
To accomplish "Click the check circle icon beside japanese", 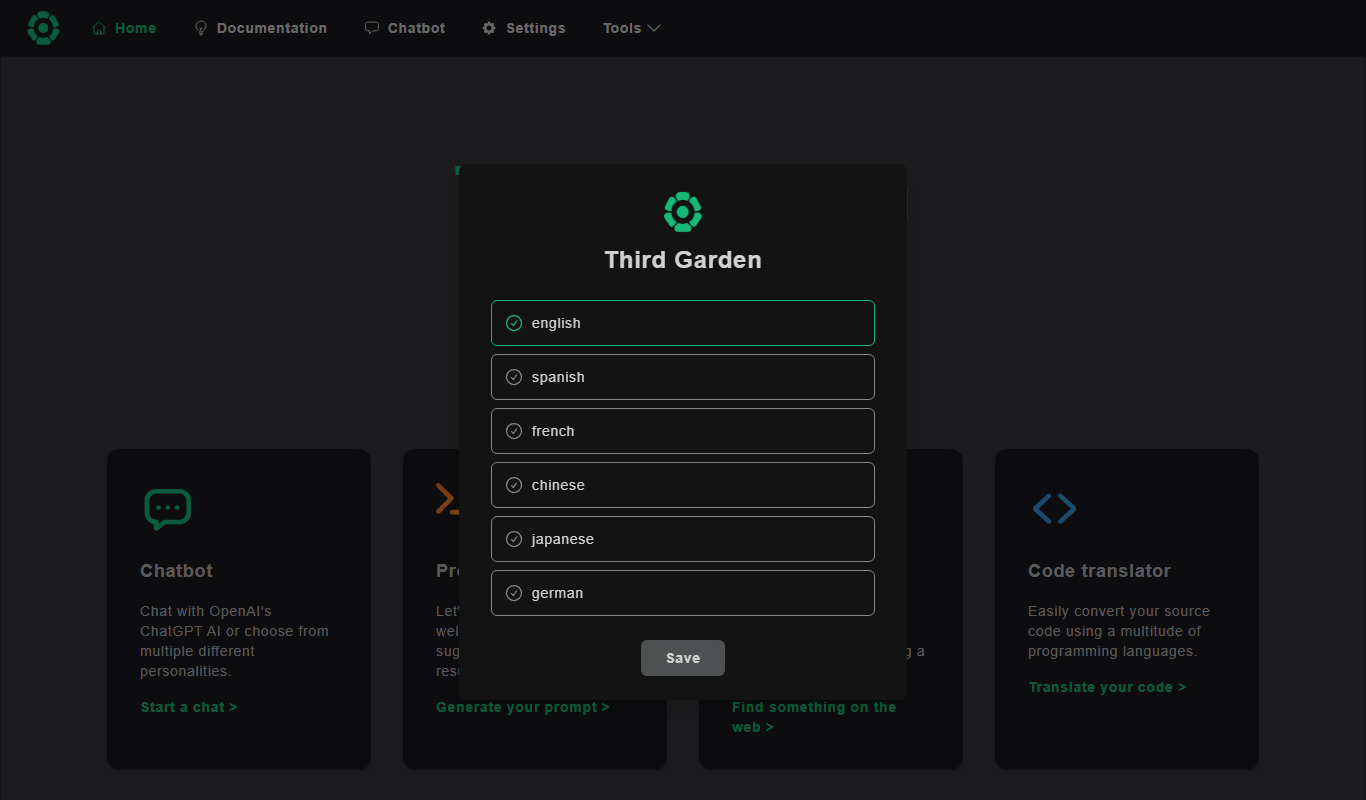I will pos(514,539).
